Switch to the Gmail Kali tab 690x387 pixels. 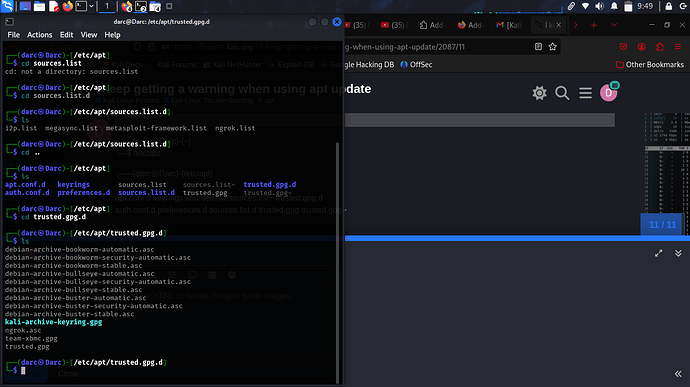[x=508, y=25]
